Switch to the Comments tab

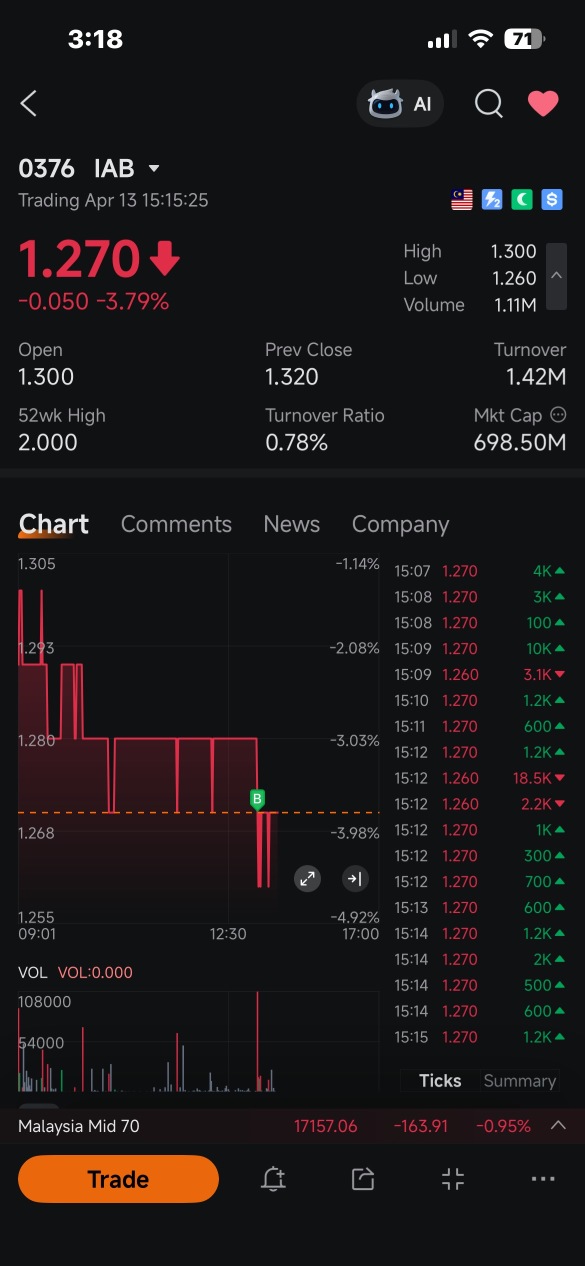(x=176, y=524)
